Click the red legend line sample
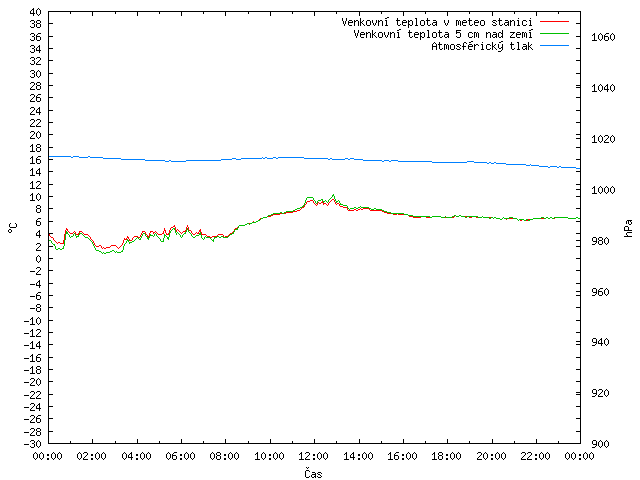Image resolution: width=640 pixels, height=480 pixels. tap(554, 22)
